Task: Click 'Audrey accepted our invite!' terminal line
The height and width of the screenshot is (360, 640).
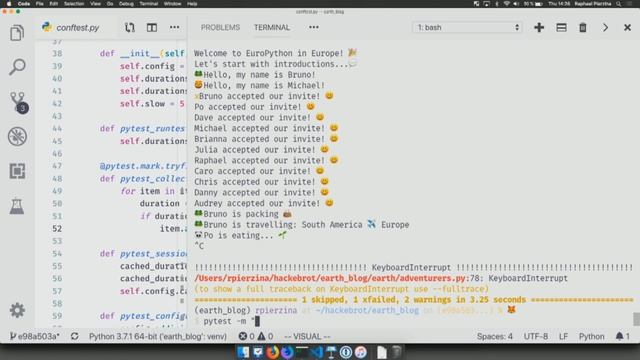Action: (264, 203)
